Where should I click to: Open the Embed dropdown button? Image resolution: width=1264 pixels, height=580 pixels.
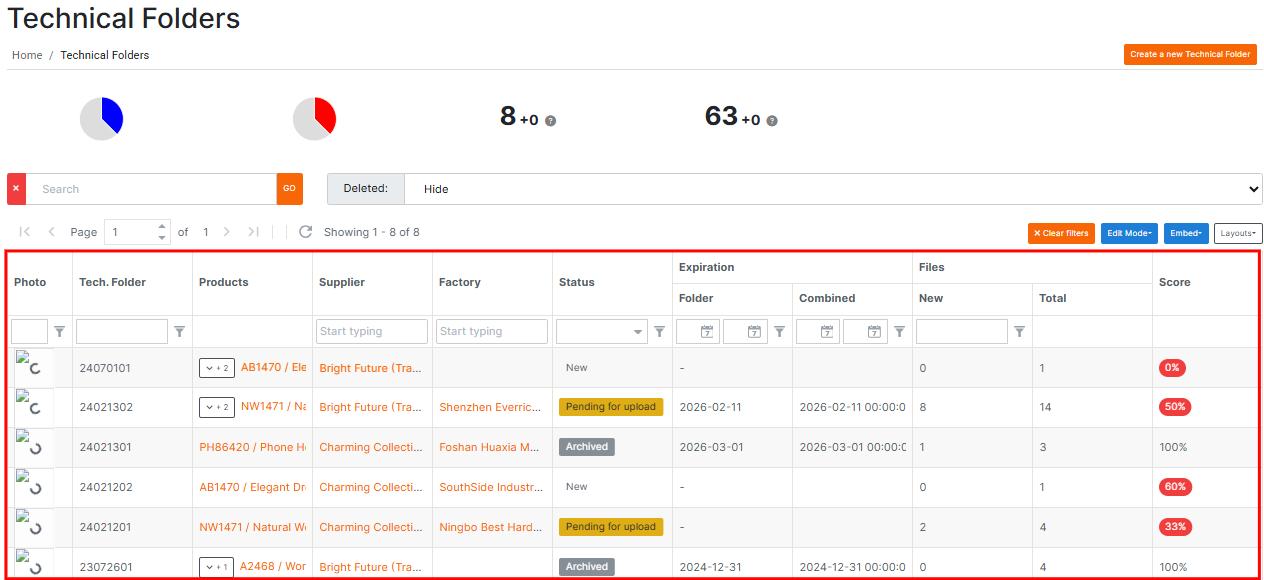pyautogui.click(x=1186, y=233)
